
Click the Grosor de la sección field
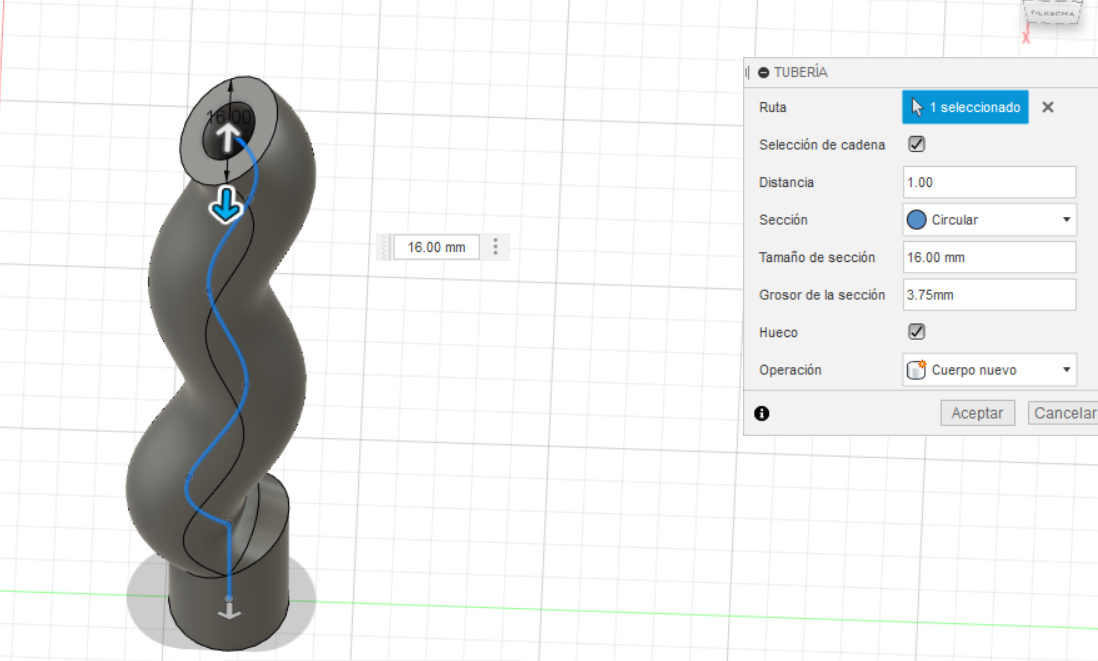pyautogui.click(x=989, y=295)
